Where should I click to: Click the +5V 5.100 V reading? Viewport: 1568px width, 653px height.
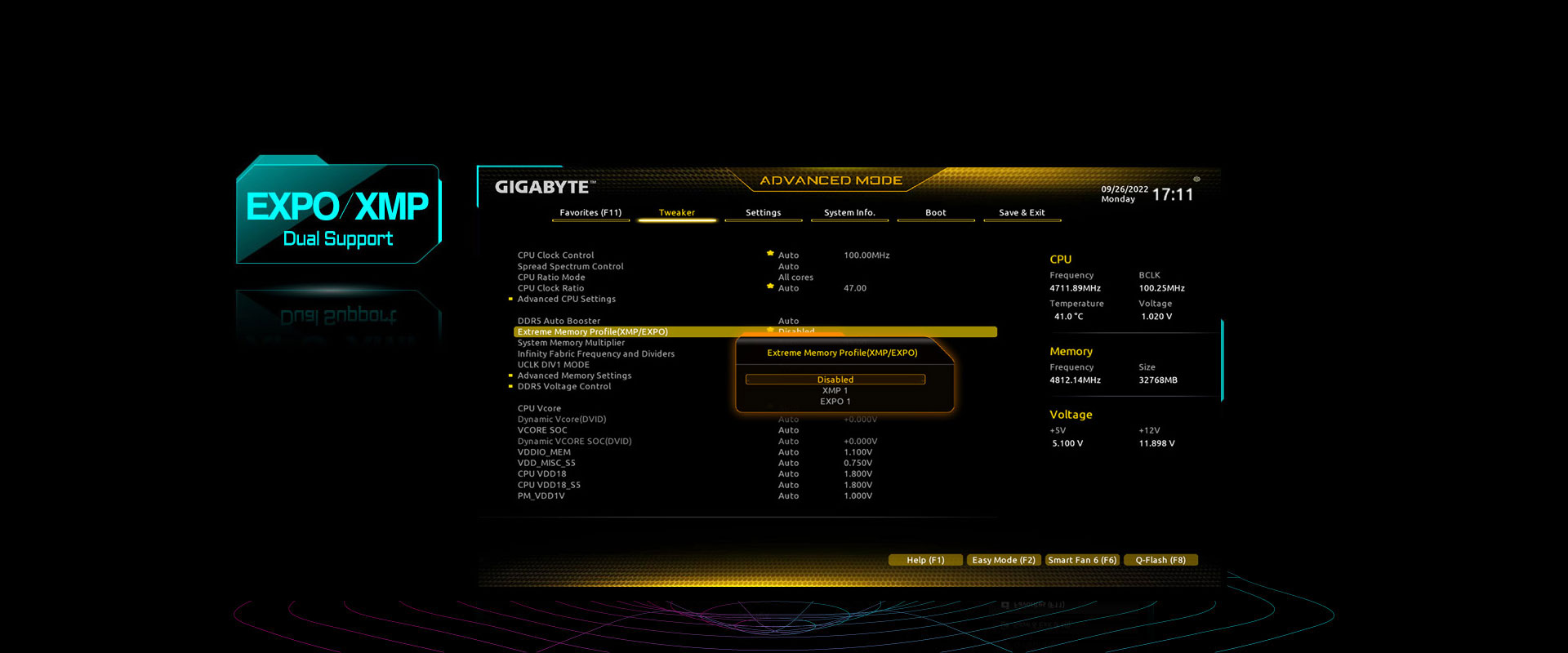coord(1067,444)
